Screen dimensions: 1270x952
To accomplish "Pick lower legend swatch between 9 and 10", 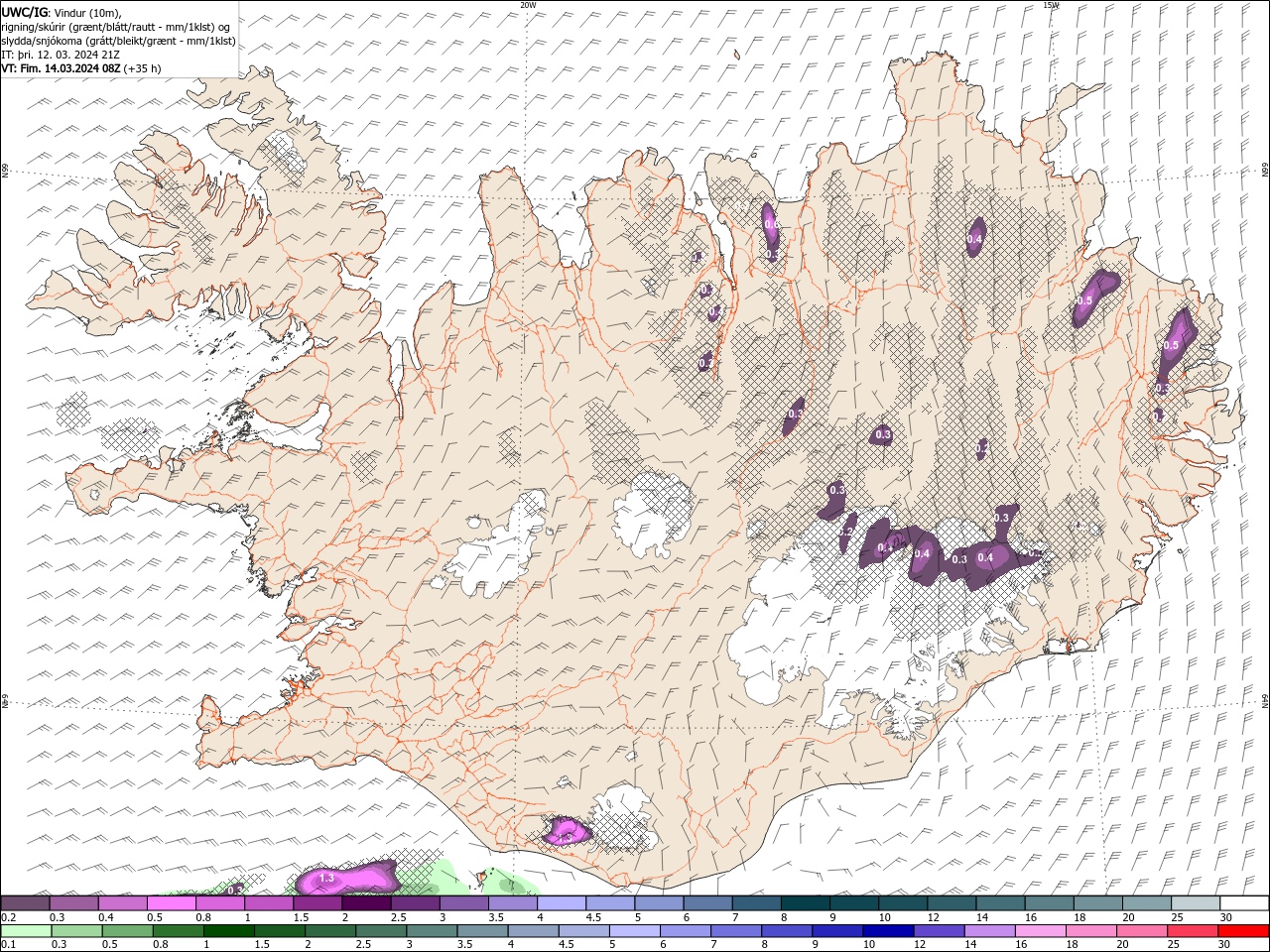I will coord(838,931).
